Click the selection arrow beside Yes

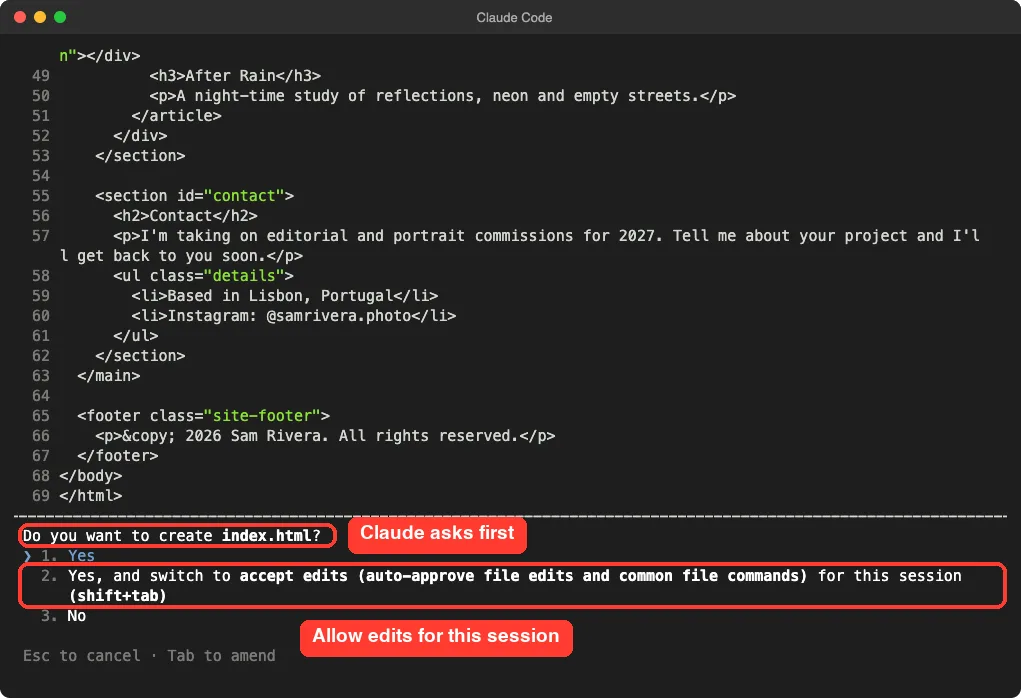pyautogui.click(x=27, y=556)
